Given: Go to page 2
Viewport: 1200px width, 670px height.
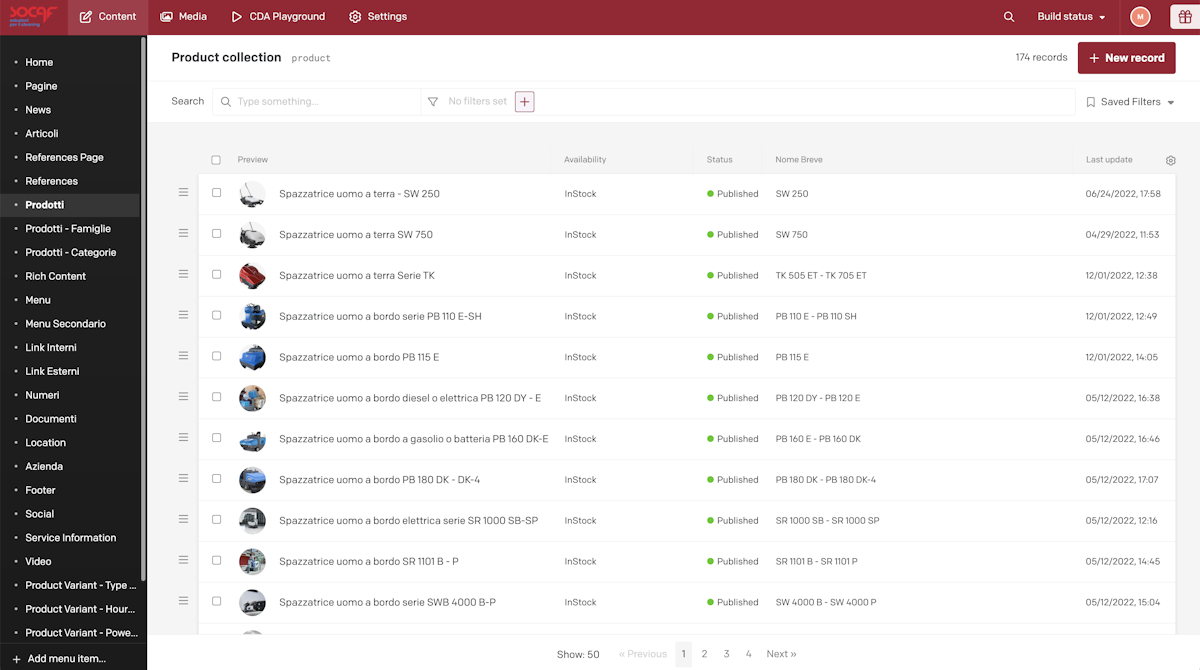Looking at the screenshot, I should tap(704, 654).
